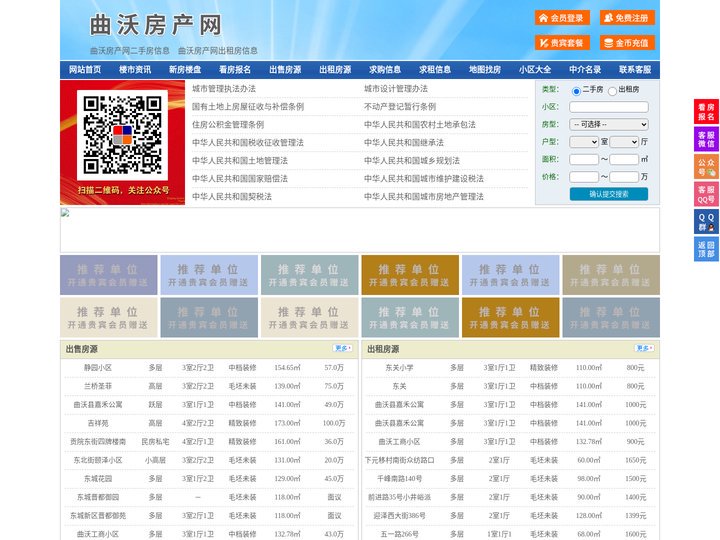The image size is (720, 540).
Task: Click the 确认提交搜索 search button
Action: (x=609, y=194)
